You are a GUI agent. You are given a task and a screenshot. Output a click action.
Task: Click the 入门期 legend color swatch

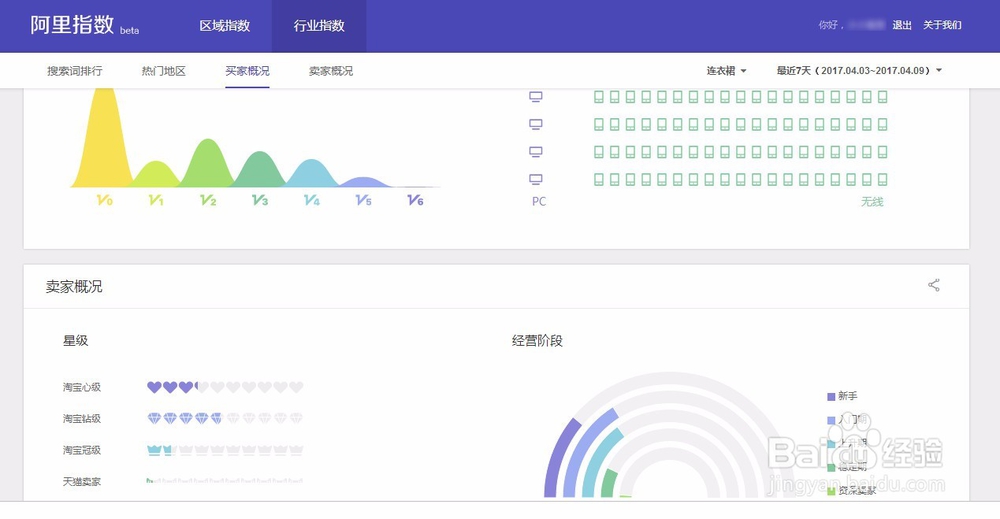tap(831, 420)
